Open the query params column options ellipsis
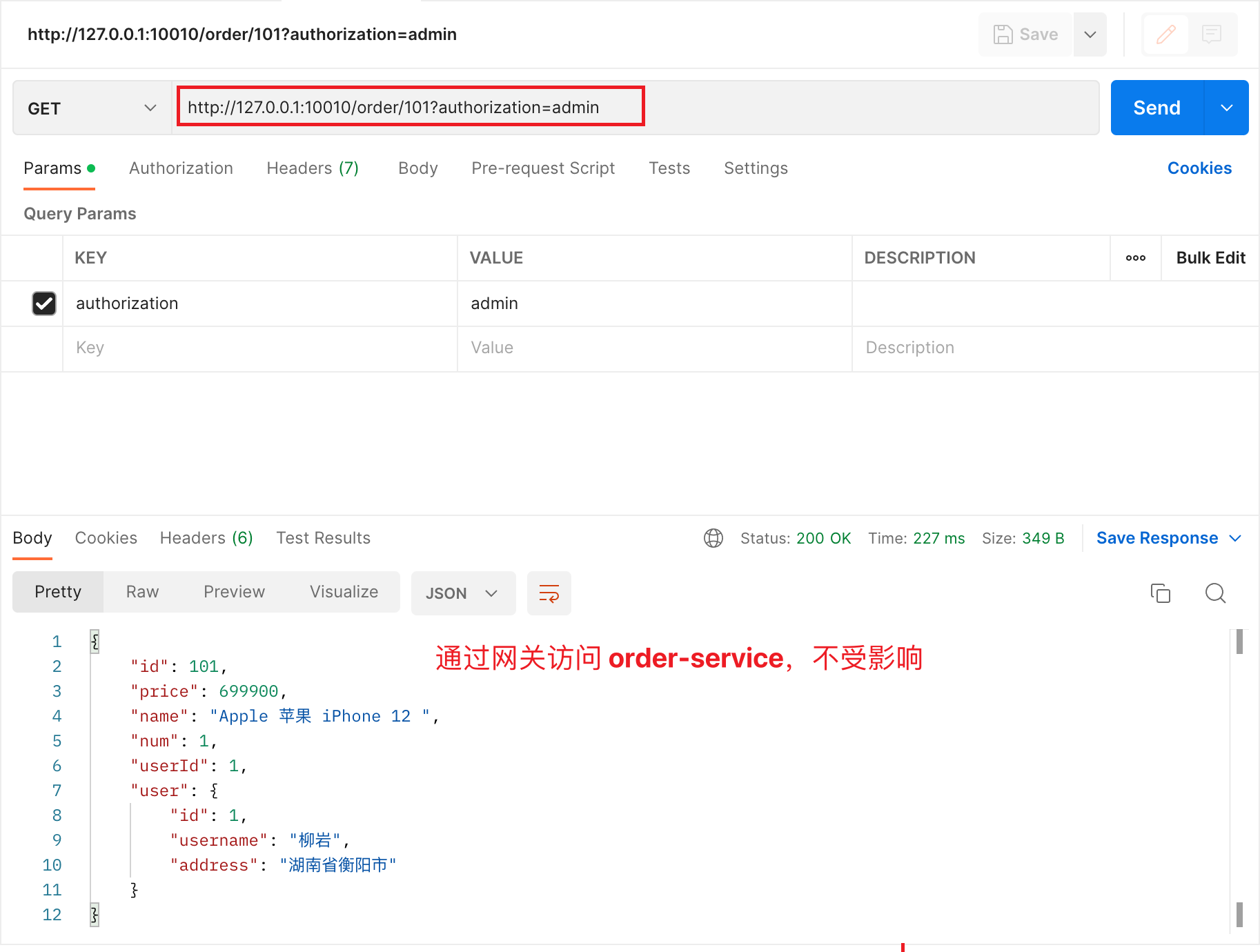The width and height of the screenshot is (1260, 952). click(1136, 258)
